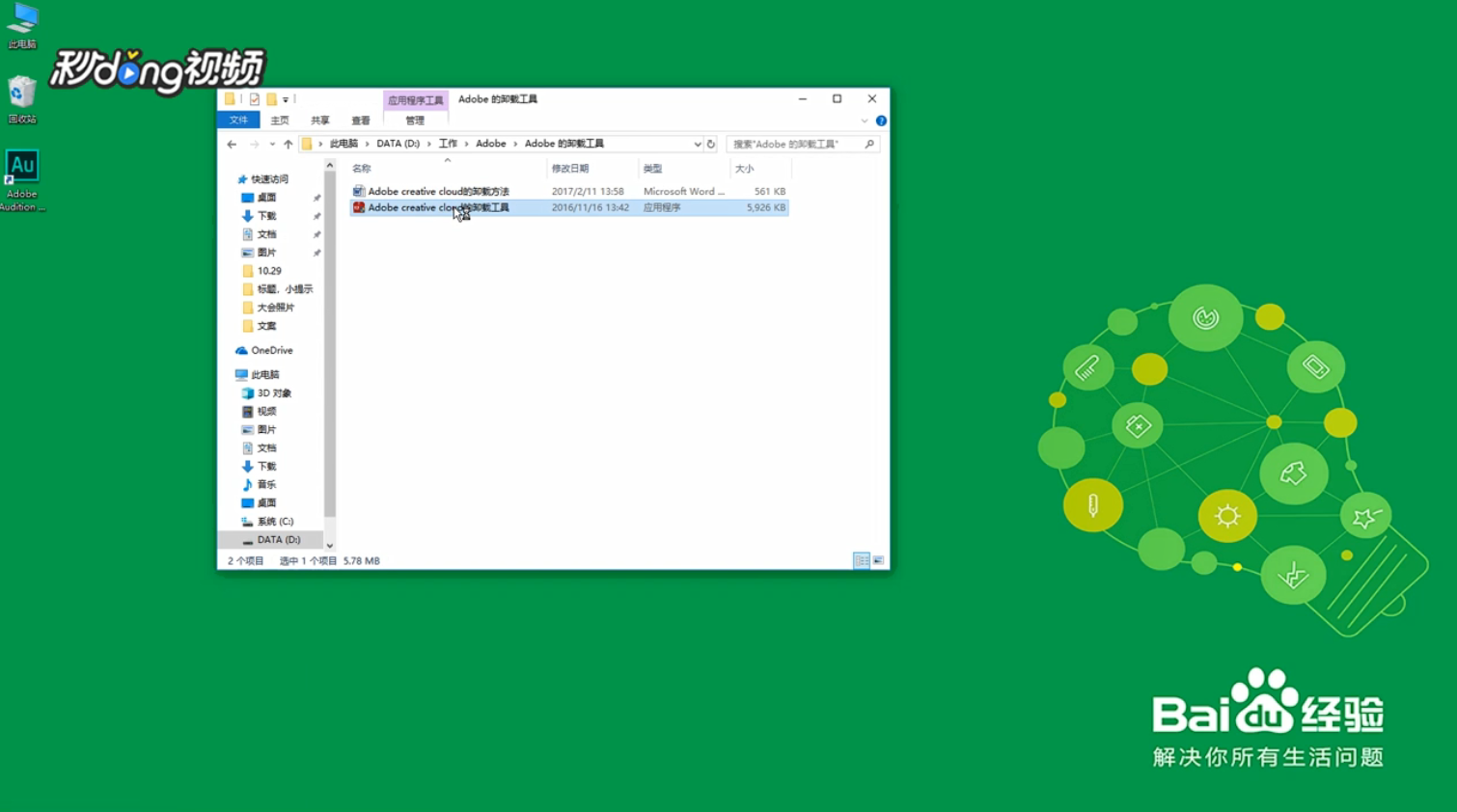The width and height of the screenshot is (1457, 812).
Task: Open recent locations dropdown beside forward arrow
Action: (272, 145)
